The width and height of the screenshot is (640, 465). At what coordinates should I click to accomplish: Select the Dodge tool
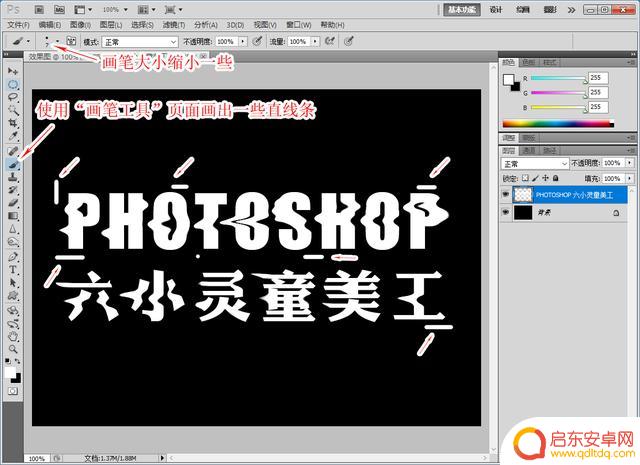tap(13, 242)
